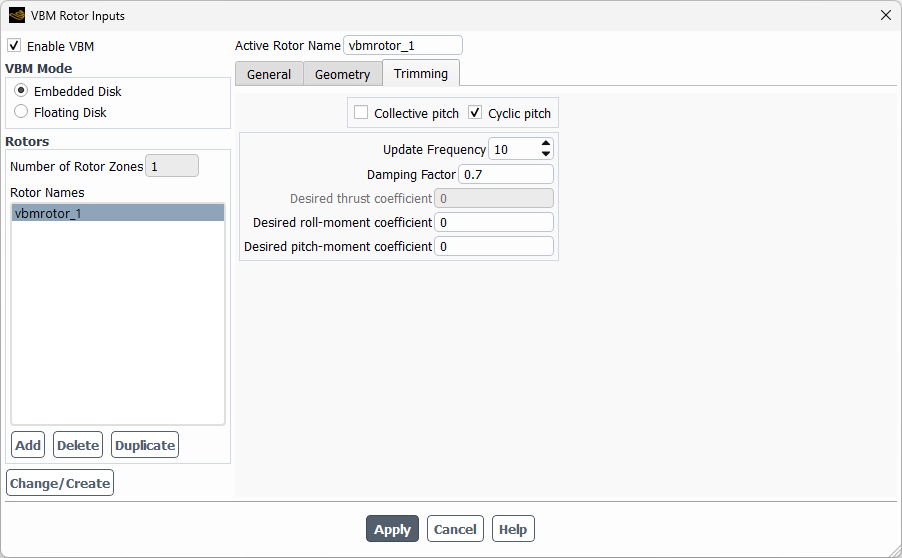Click the Cancel button
The width and height of the screenshot is (902, 558).
coord(455,529)
